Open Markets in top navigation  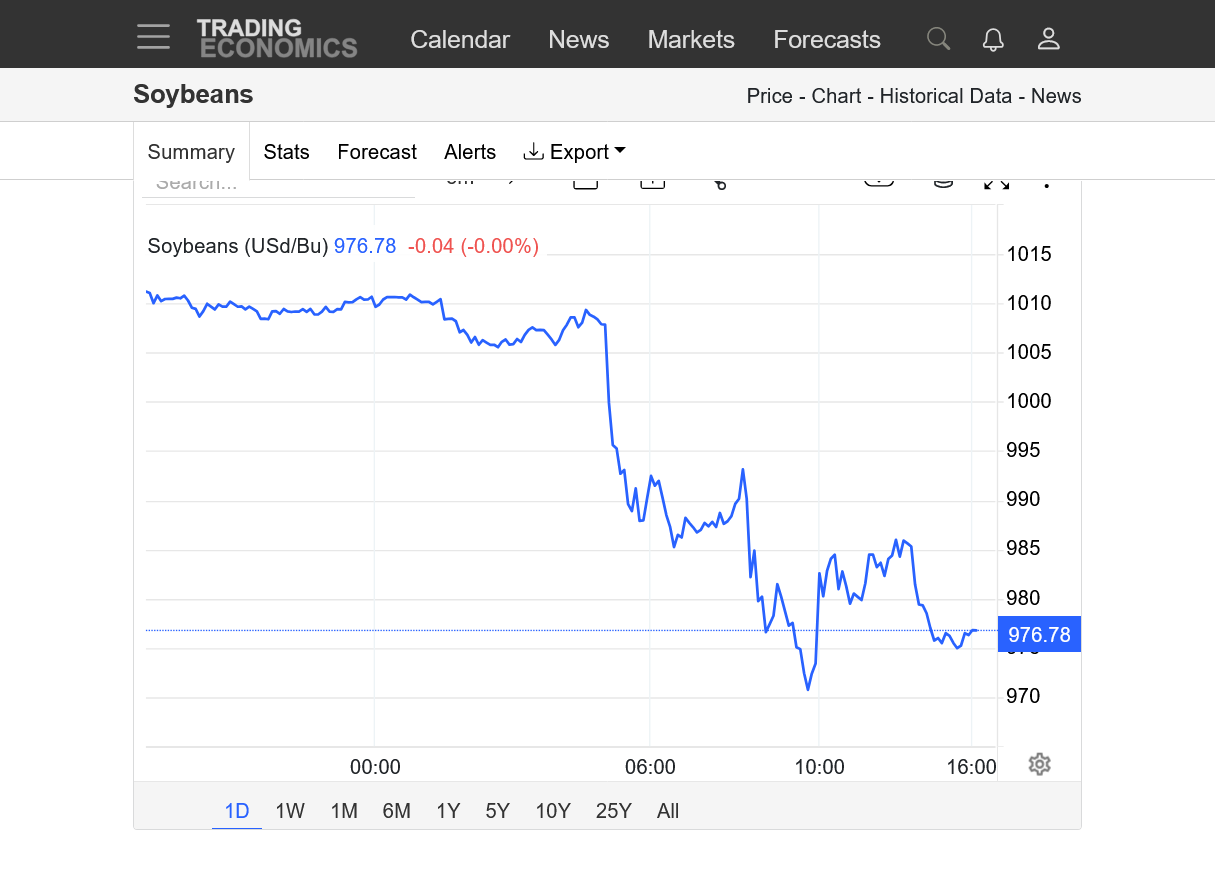[x=691, y=39]
